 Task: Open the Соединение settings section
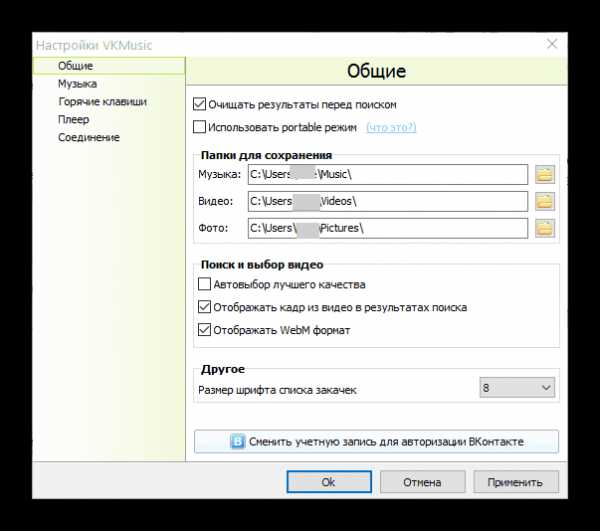pos(89,137)
